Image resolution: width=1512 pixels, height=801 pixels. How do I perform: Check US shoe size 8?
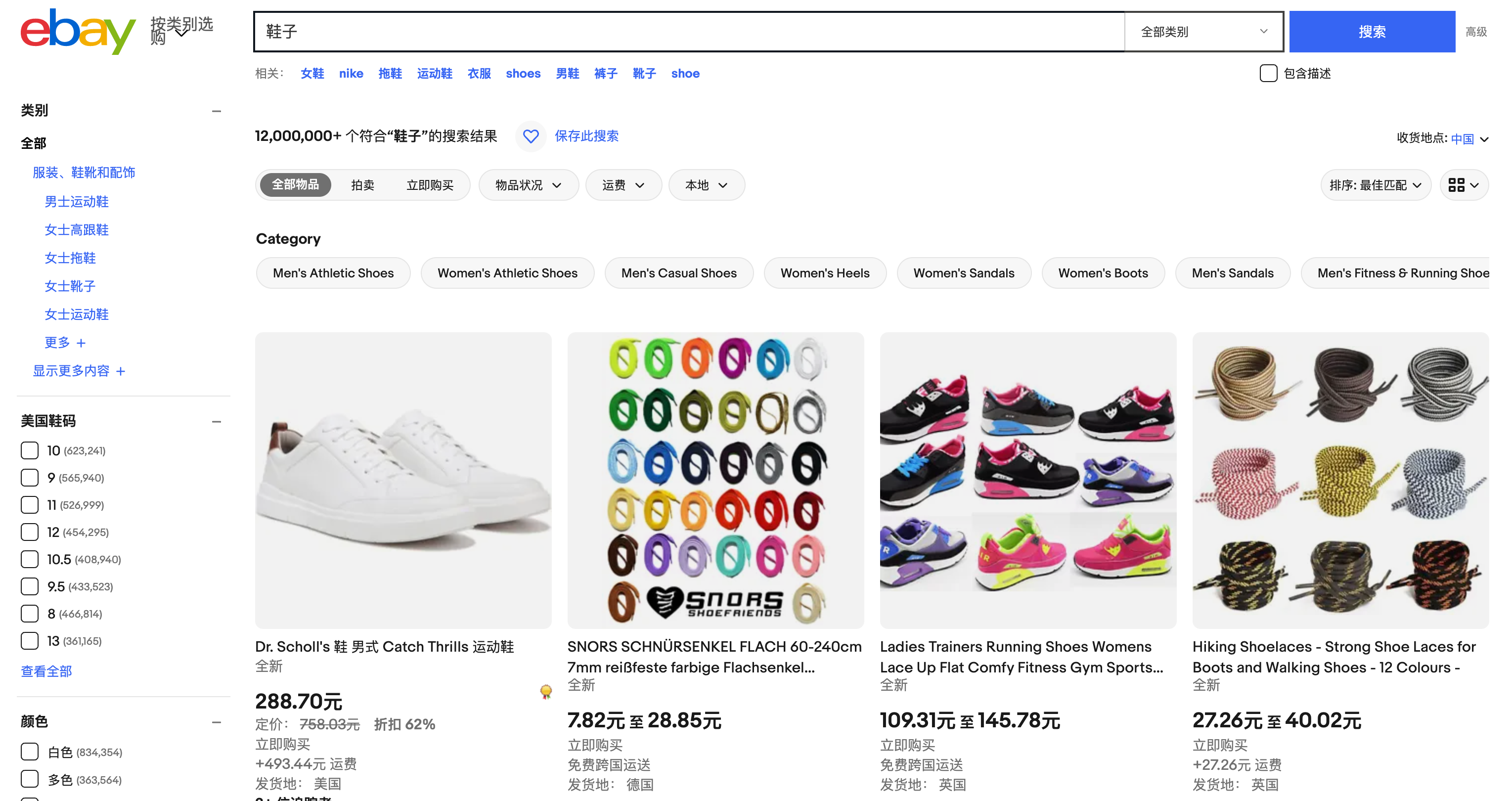[x=29, y=614]
